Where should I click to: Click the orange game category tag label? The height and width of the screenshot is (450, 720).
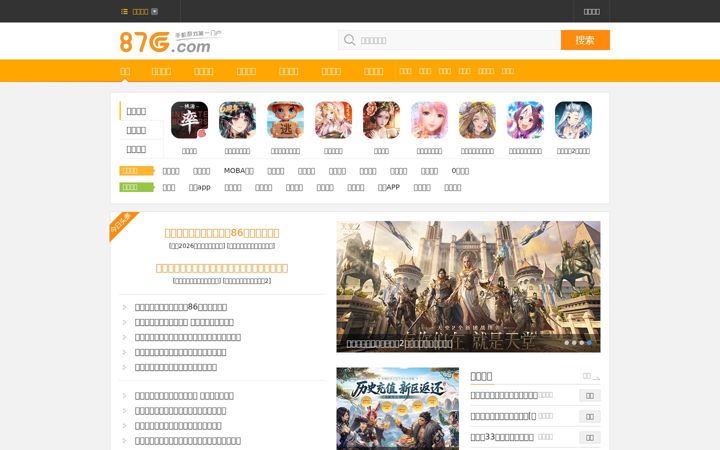point(136,171)
